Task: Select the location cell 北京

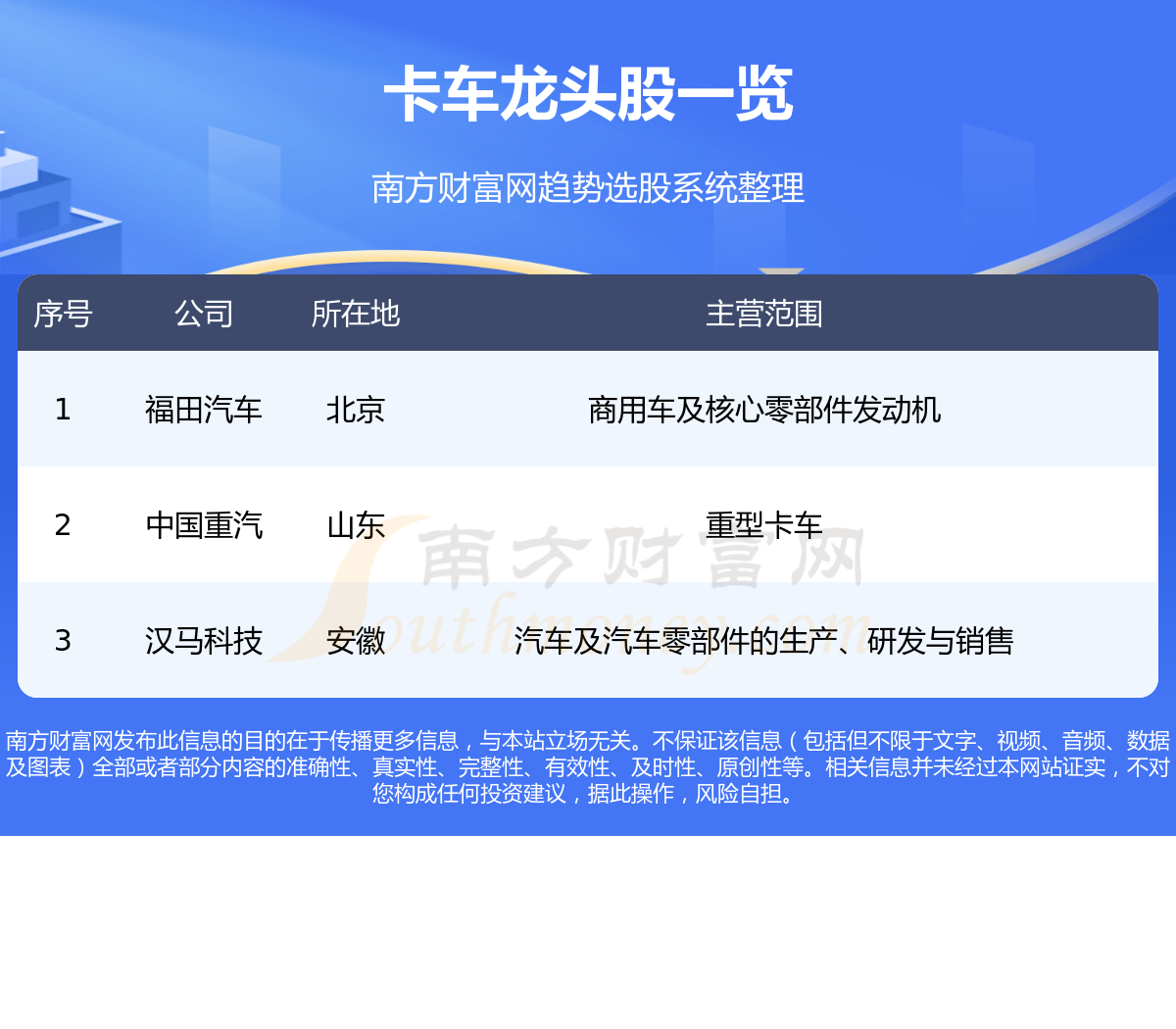Action: click(356, 410)
